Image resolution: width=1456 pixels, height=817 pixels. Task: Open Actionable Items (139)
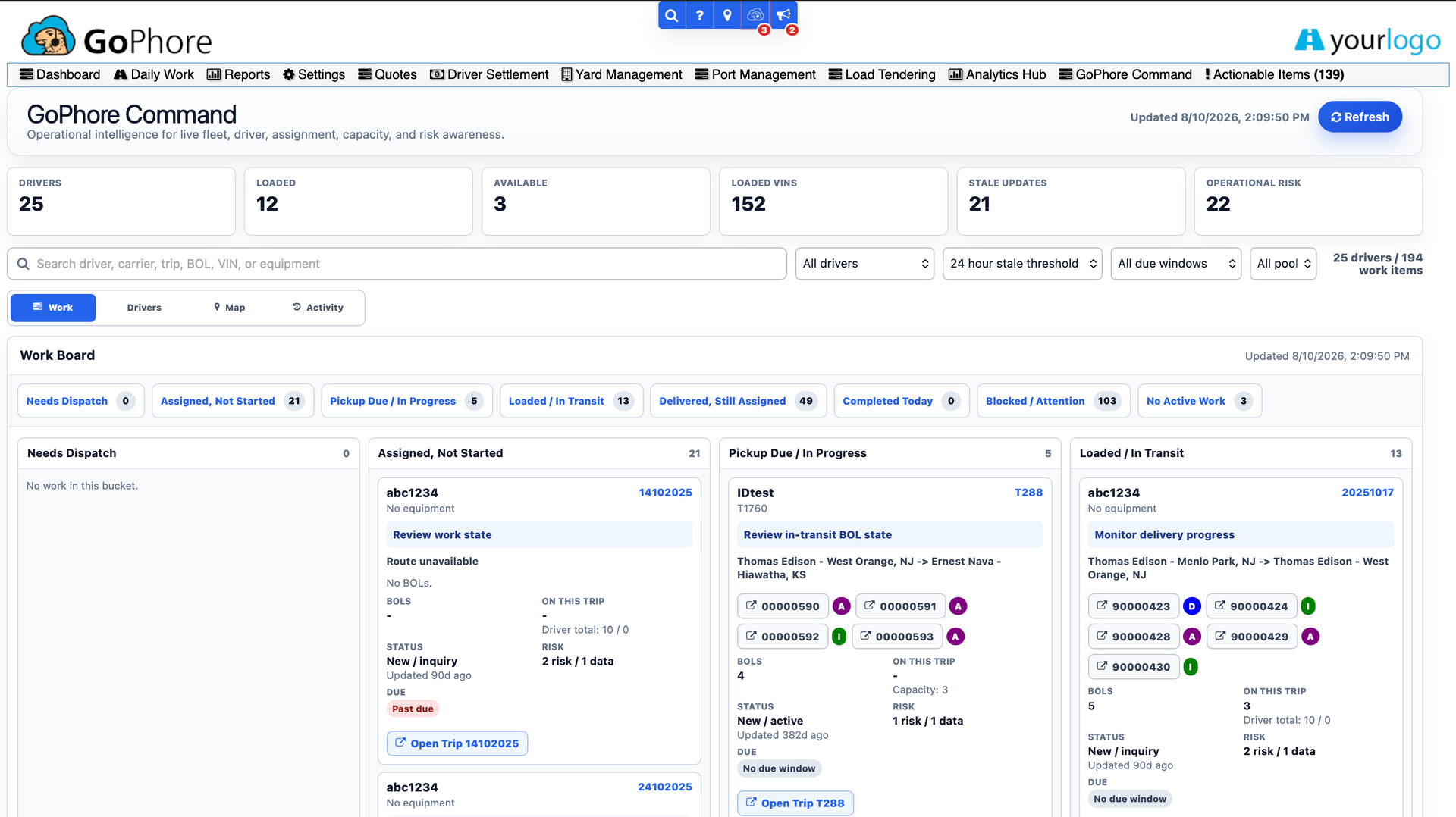coord(1274,74)
